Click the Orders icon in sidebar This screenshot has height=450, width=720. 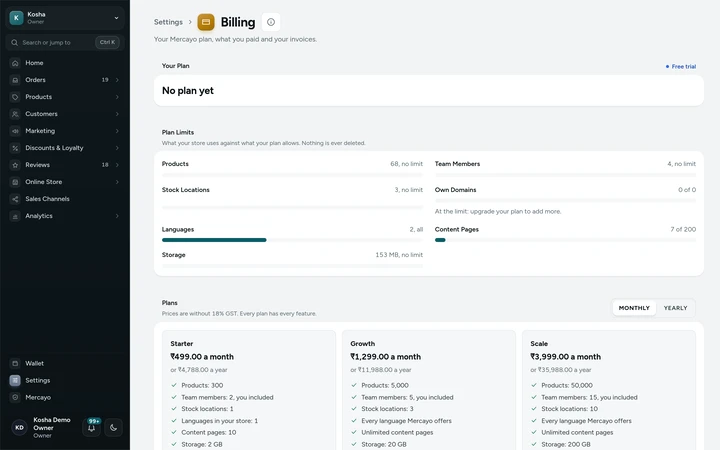[15, 80]
